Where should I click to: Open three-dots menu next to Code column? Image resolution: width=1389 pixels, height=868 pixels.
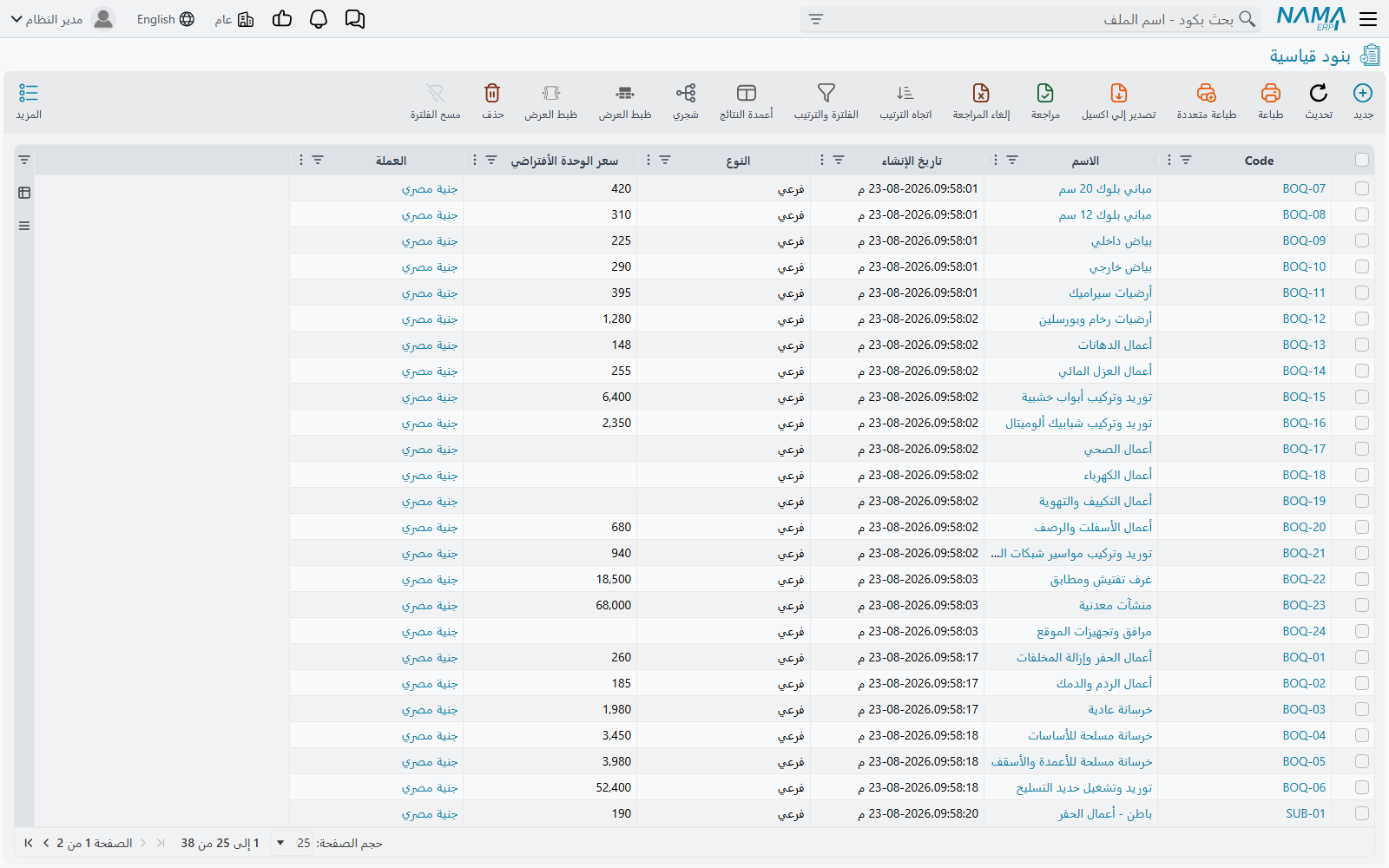(x=1169, y=160)
